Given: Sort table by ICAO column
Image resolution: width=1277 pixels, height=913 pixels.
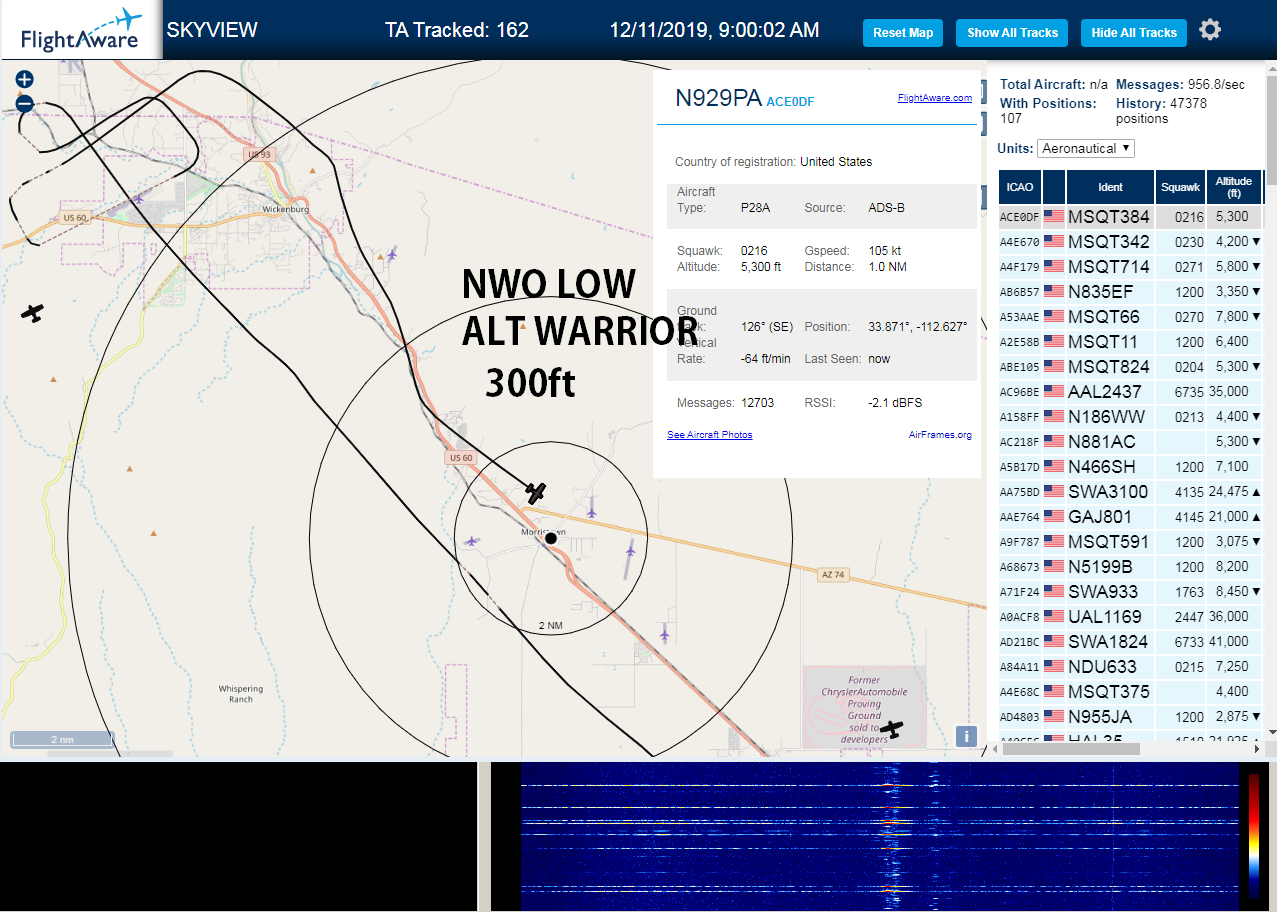Looking at the screenshot, I should click(x=1020, y=187).
